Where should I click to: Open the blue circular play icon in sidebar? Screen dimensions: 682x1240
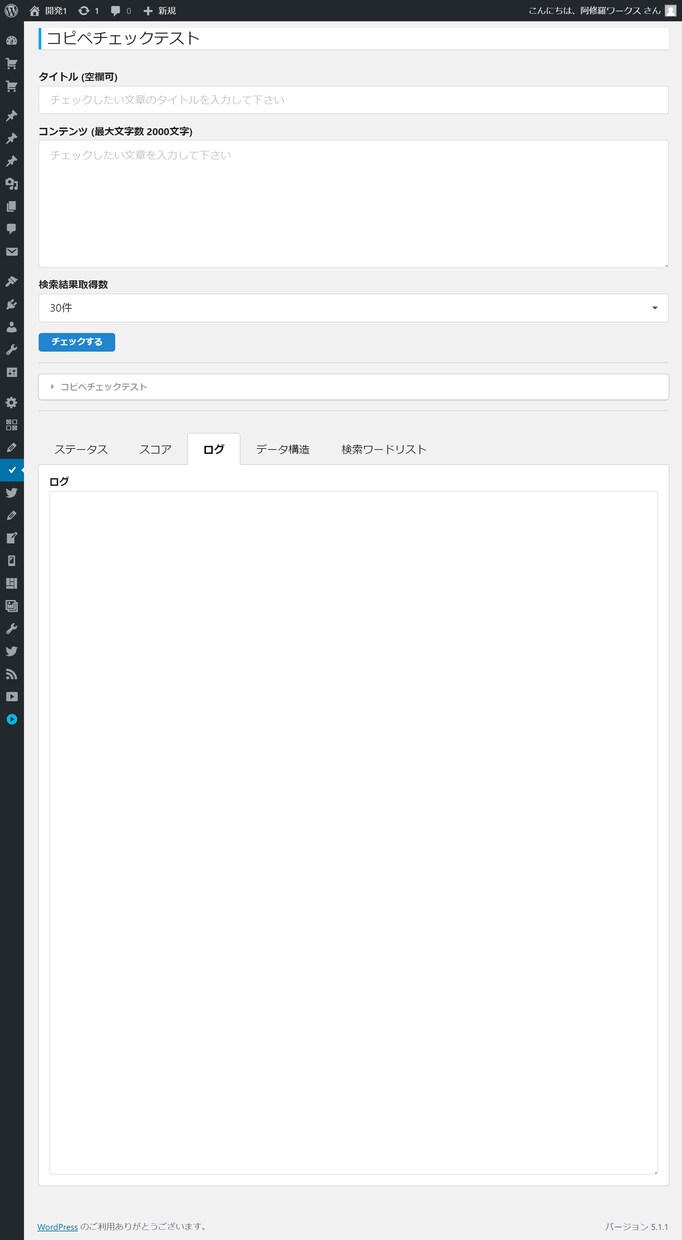point(12,719)
